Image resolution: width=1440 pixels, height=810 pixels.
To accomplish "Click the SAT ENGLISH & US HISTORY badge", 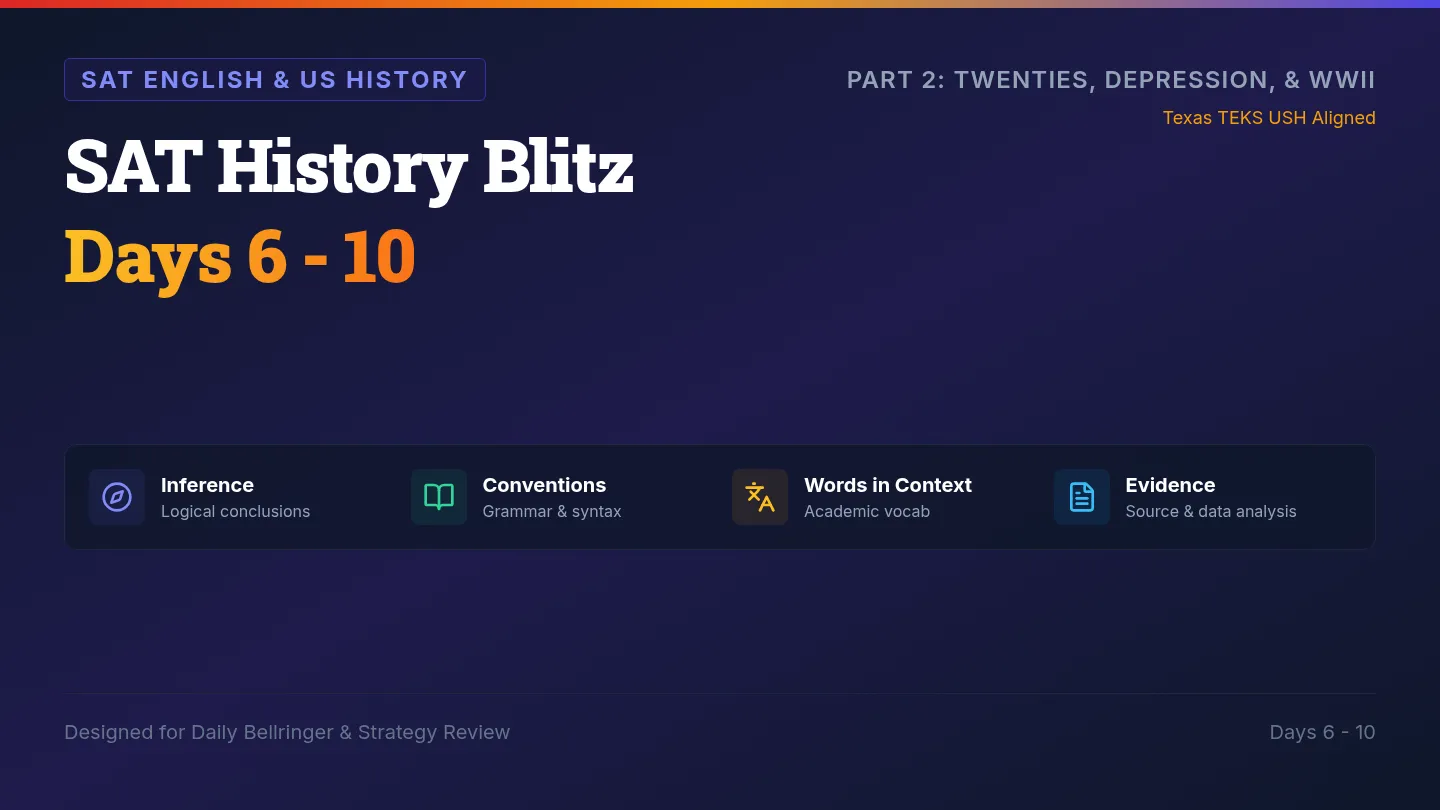I will (275, 80).
